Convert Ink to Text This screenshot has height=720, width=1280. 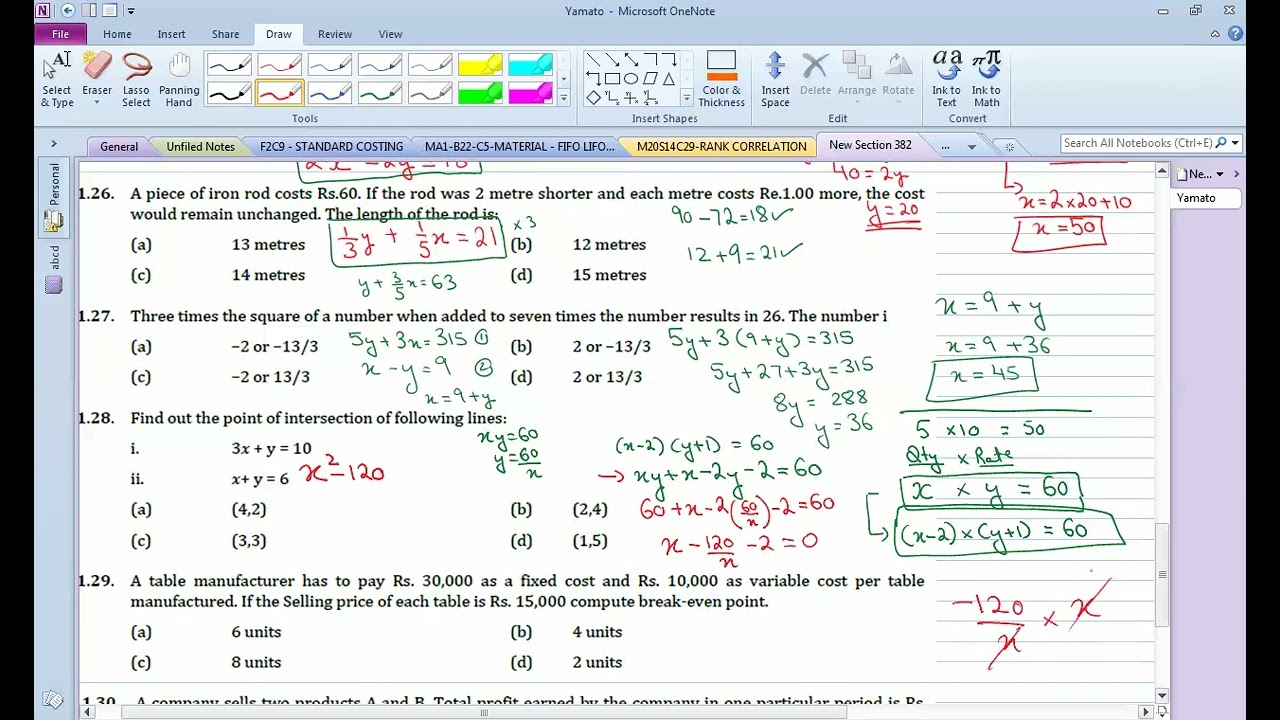pyautogui.click(x=946, y=80)
